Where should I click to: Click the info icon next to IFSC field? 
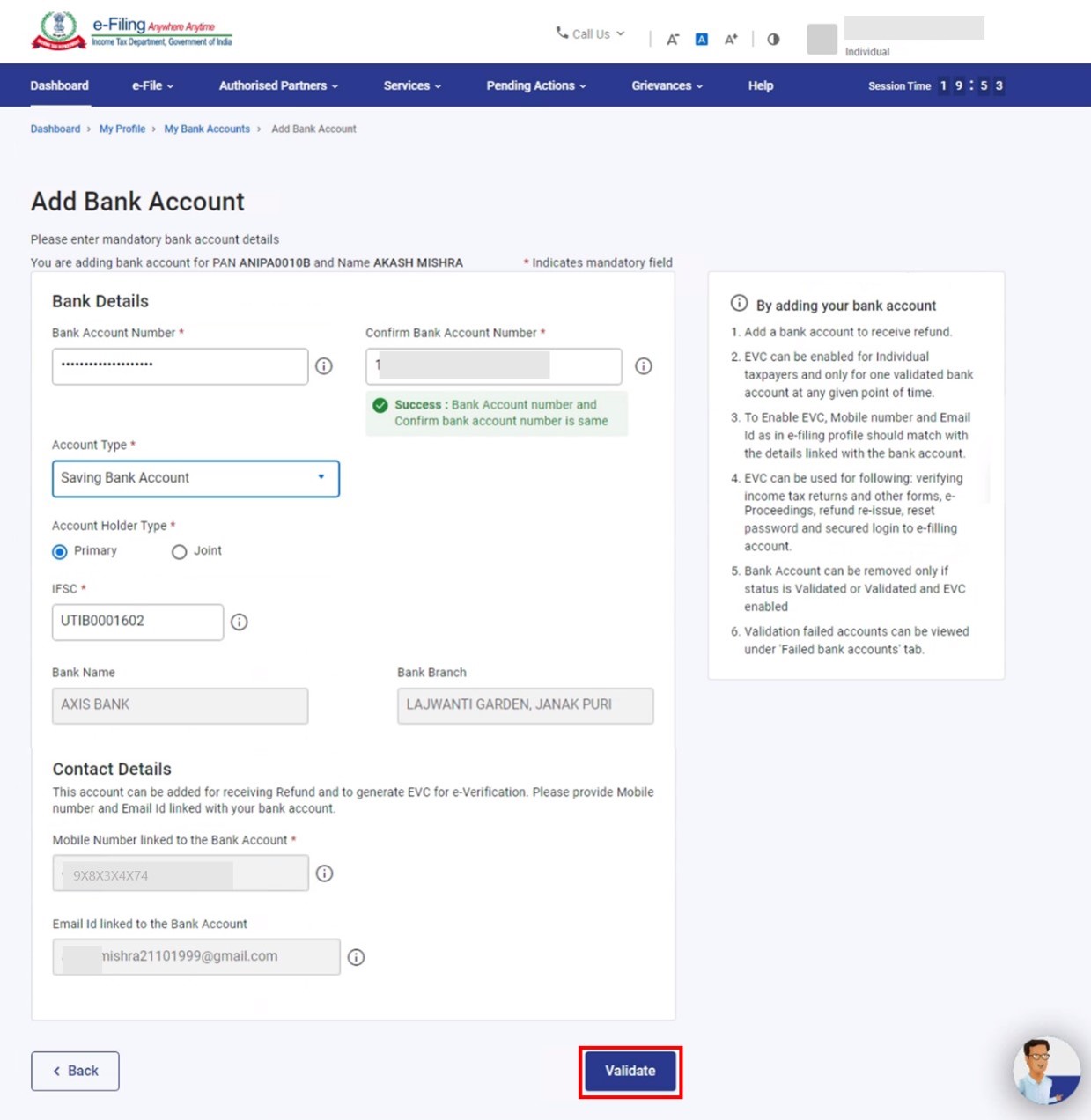pos(239,623)
